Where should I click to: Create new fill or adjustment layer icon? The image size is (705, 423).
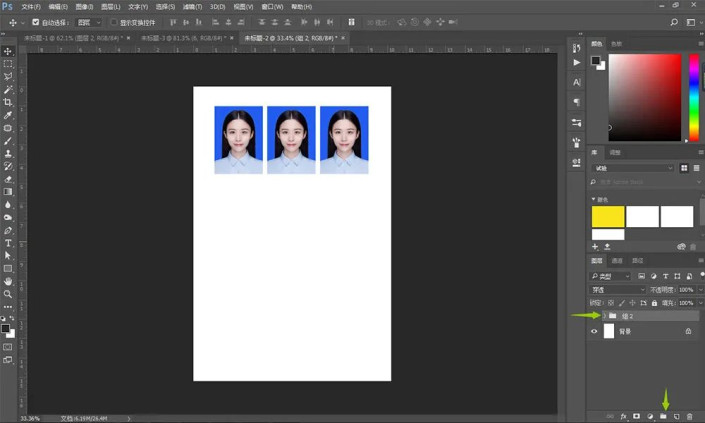pyautogui.click(x=650, y=416)
